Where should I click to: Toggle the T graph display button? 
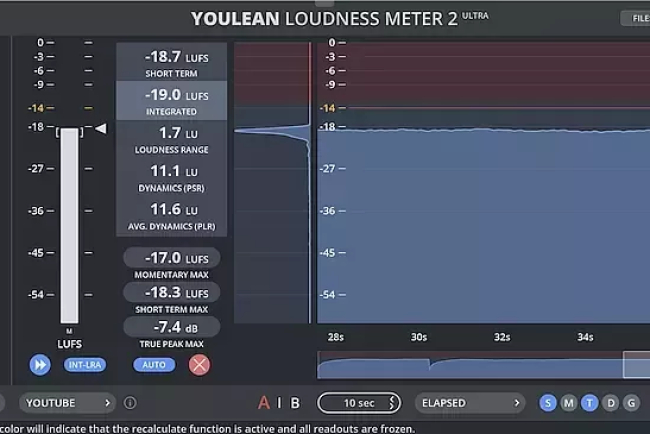click(x=589, y=402)
